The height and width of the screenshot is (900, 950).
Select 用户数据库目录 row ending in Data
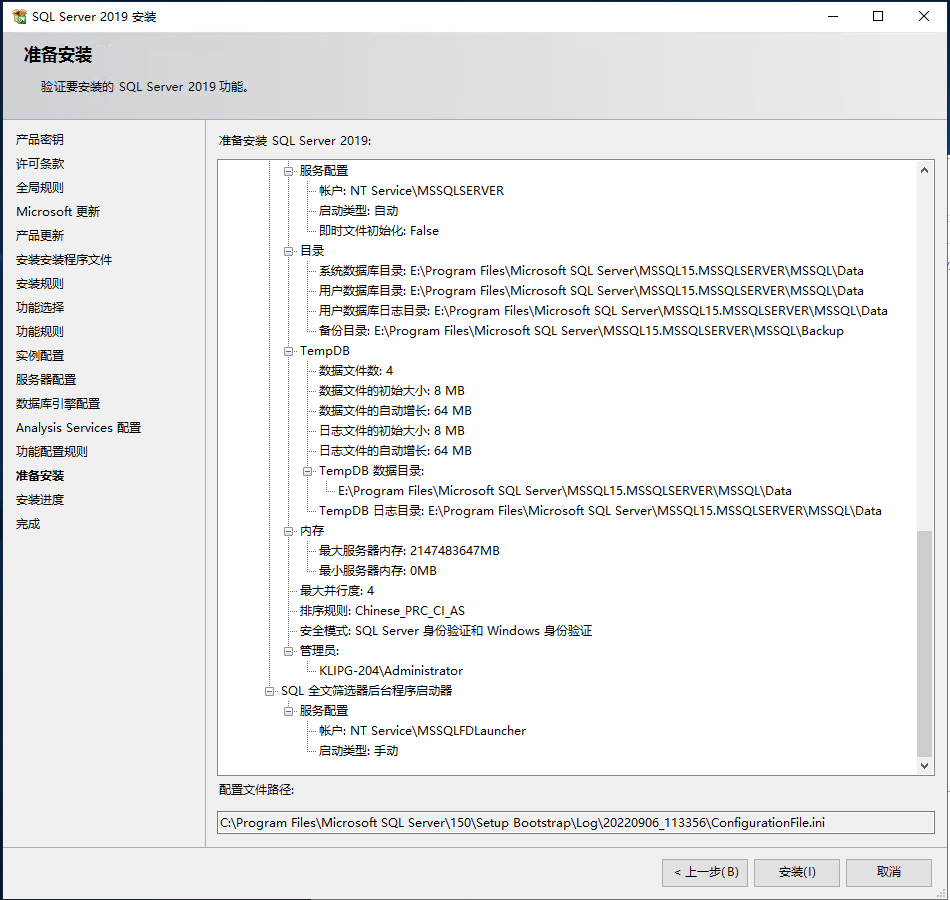[x=591, y=291]
